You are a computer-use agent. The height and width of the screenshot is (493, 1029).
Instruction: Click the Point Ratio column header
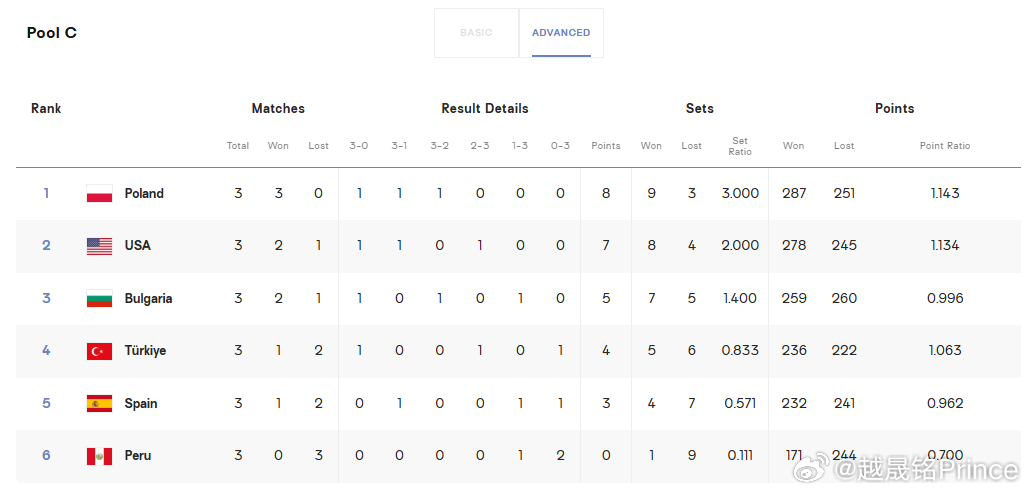point(944,146)
